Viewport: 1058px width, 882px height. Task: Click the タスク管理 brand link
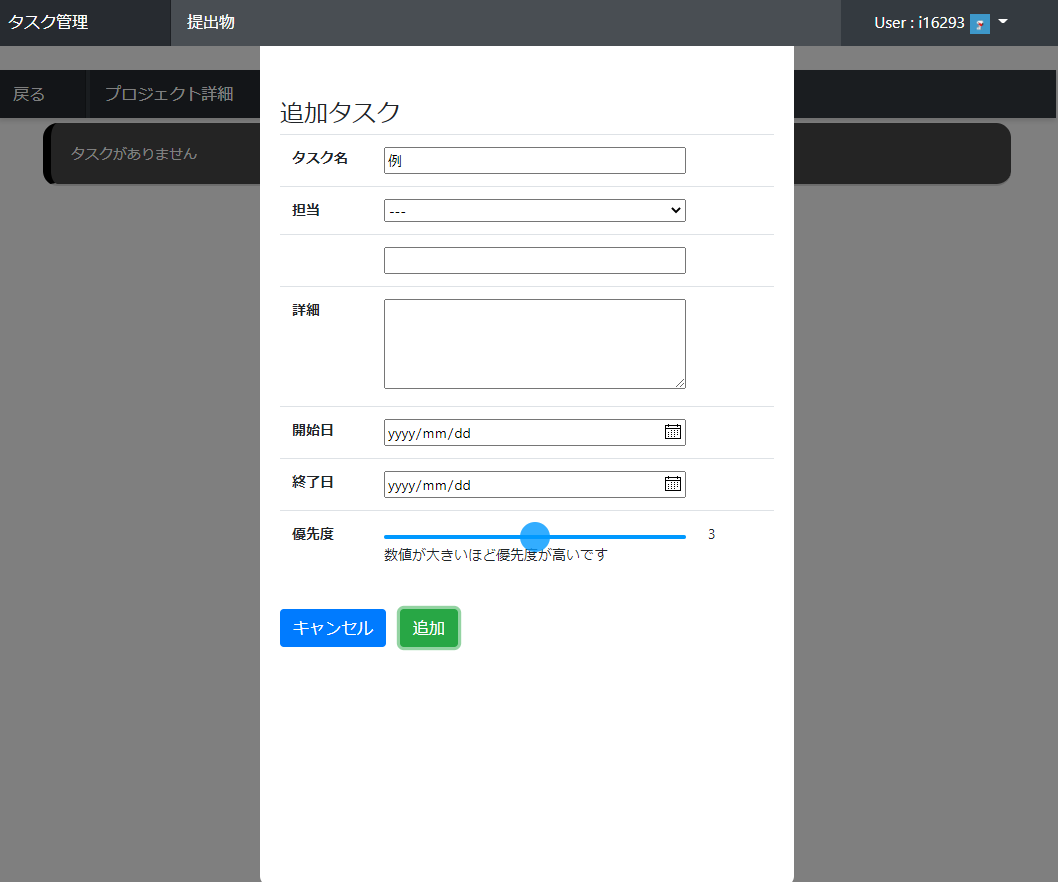click(x=48, y=22)
